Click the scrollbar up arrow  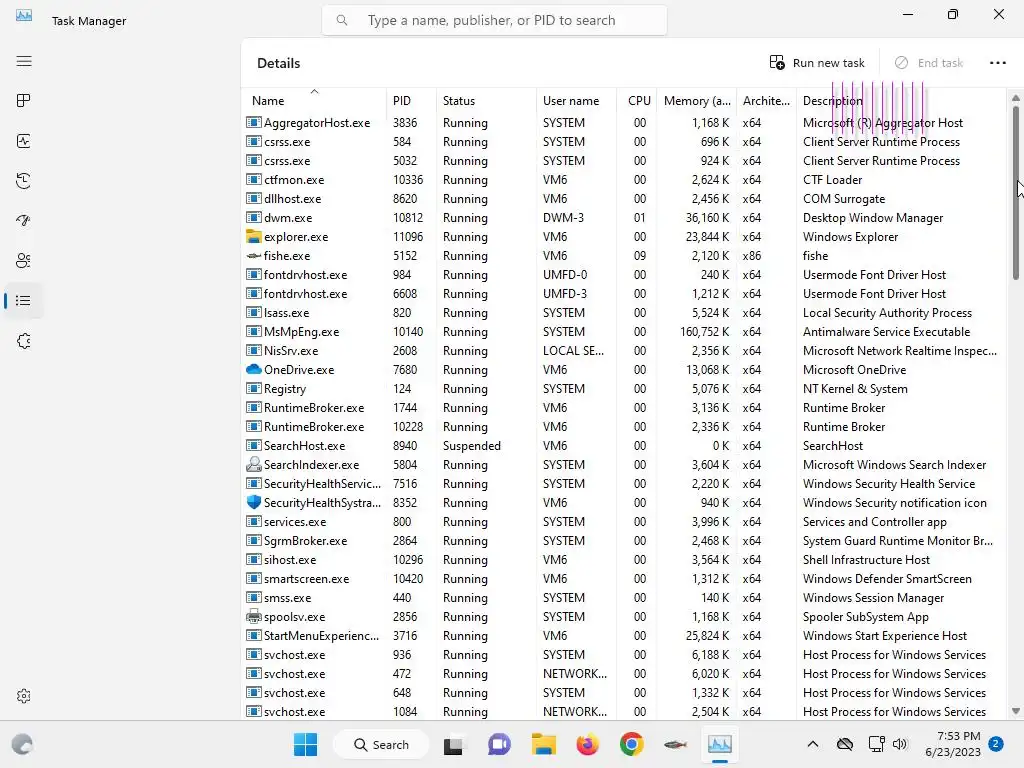tap(1016, 98)
